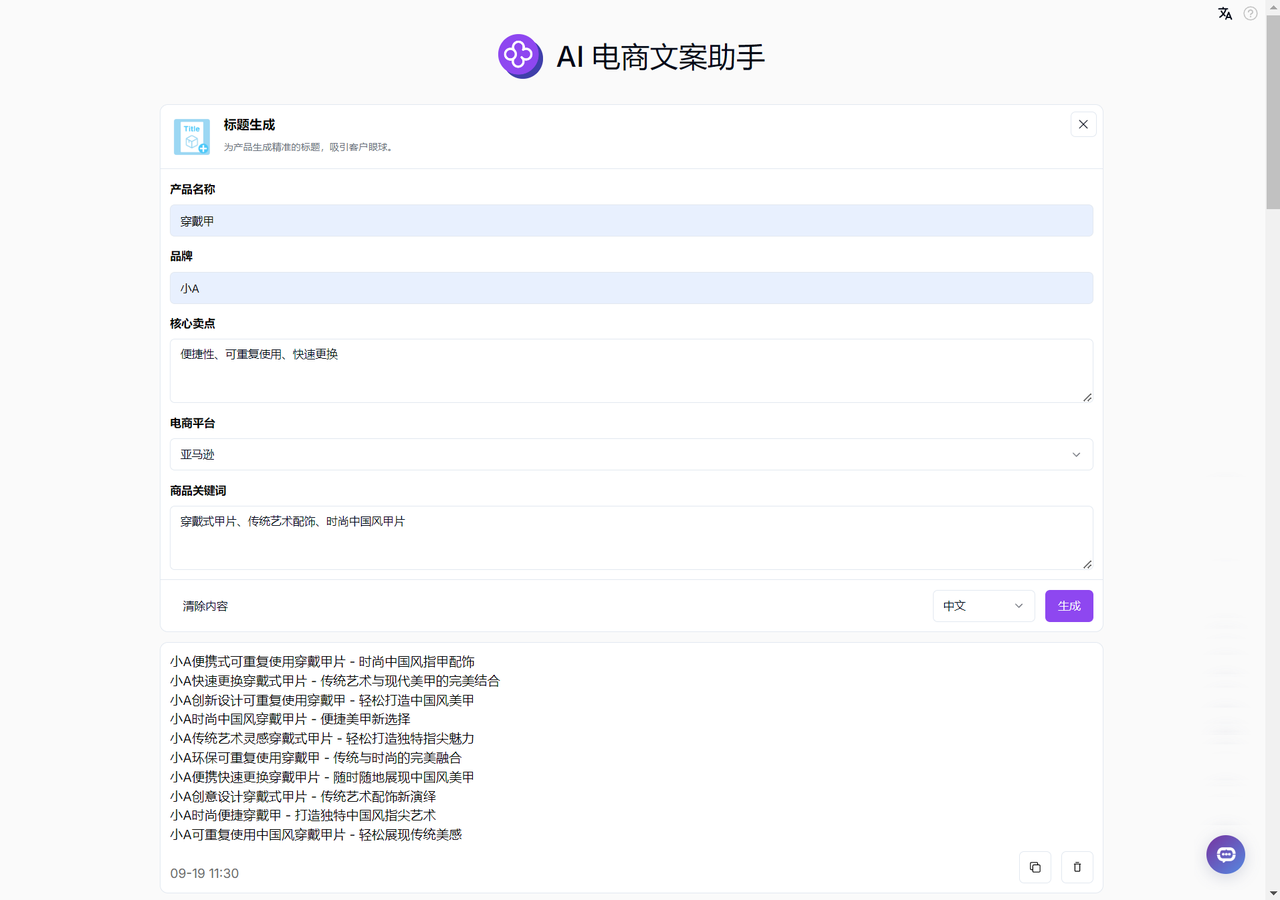
Task: Click the 电商平台 label
Action: click(x=192, y=423)
